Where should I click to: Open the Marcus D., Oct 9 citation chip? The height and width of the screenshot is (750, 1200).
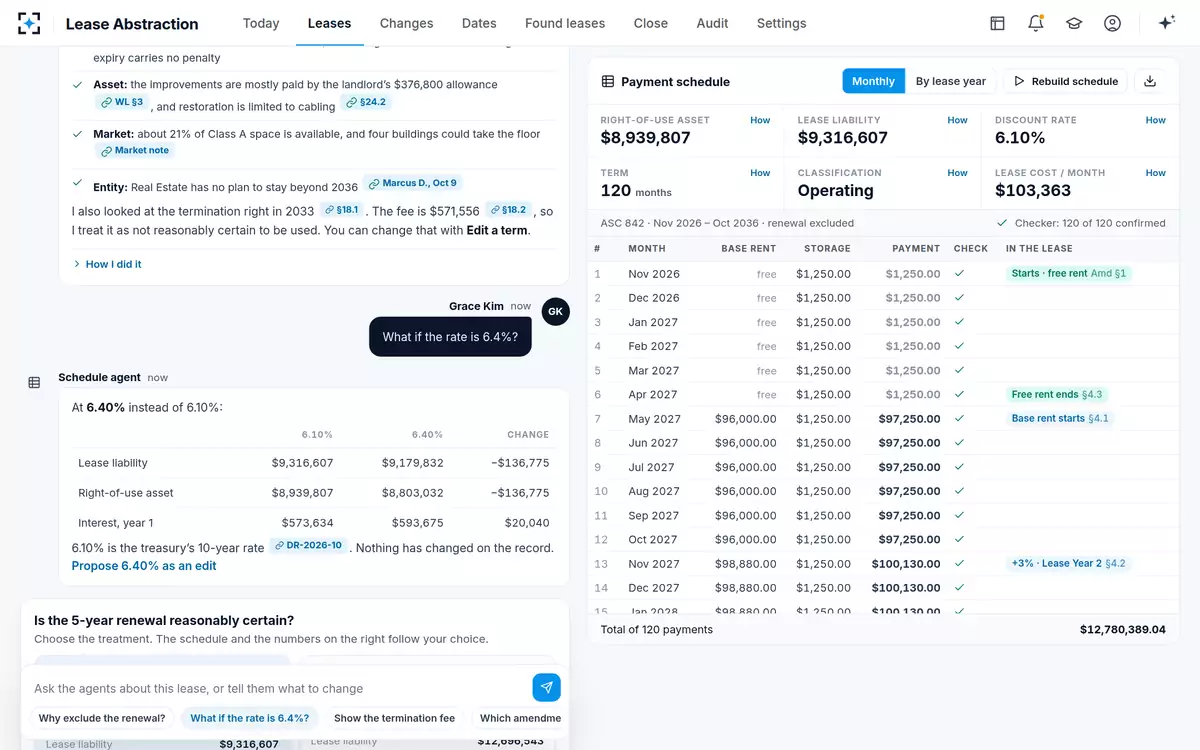coord(413,183)
